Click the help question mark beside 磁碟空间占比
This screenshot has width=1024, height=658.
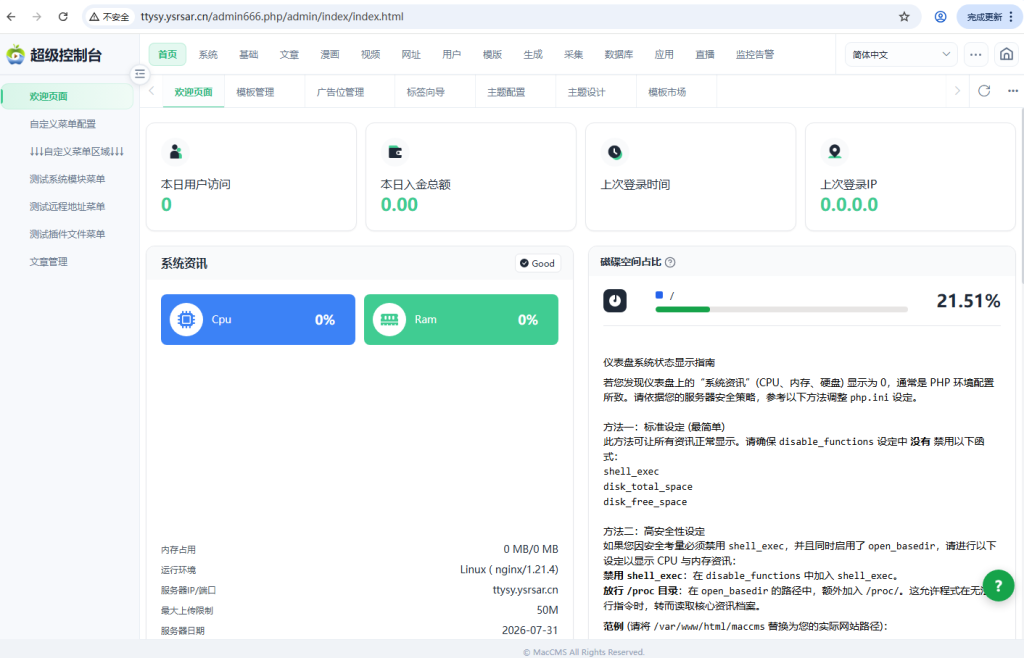tap(670, 262)
